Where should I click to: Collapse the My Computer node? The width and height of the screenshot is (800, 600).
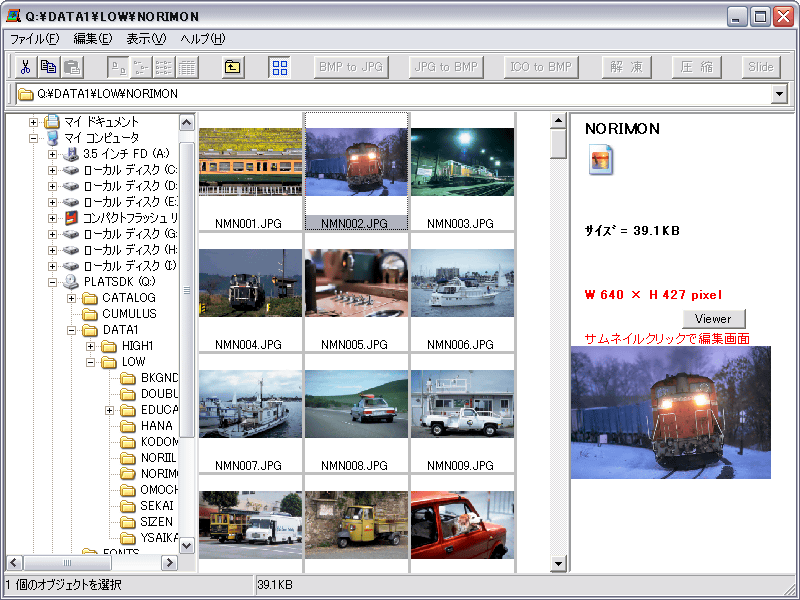click(33, 138)
